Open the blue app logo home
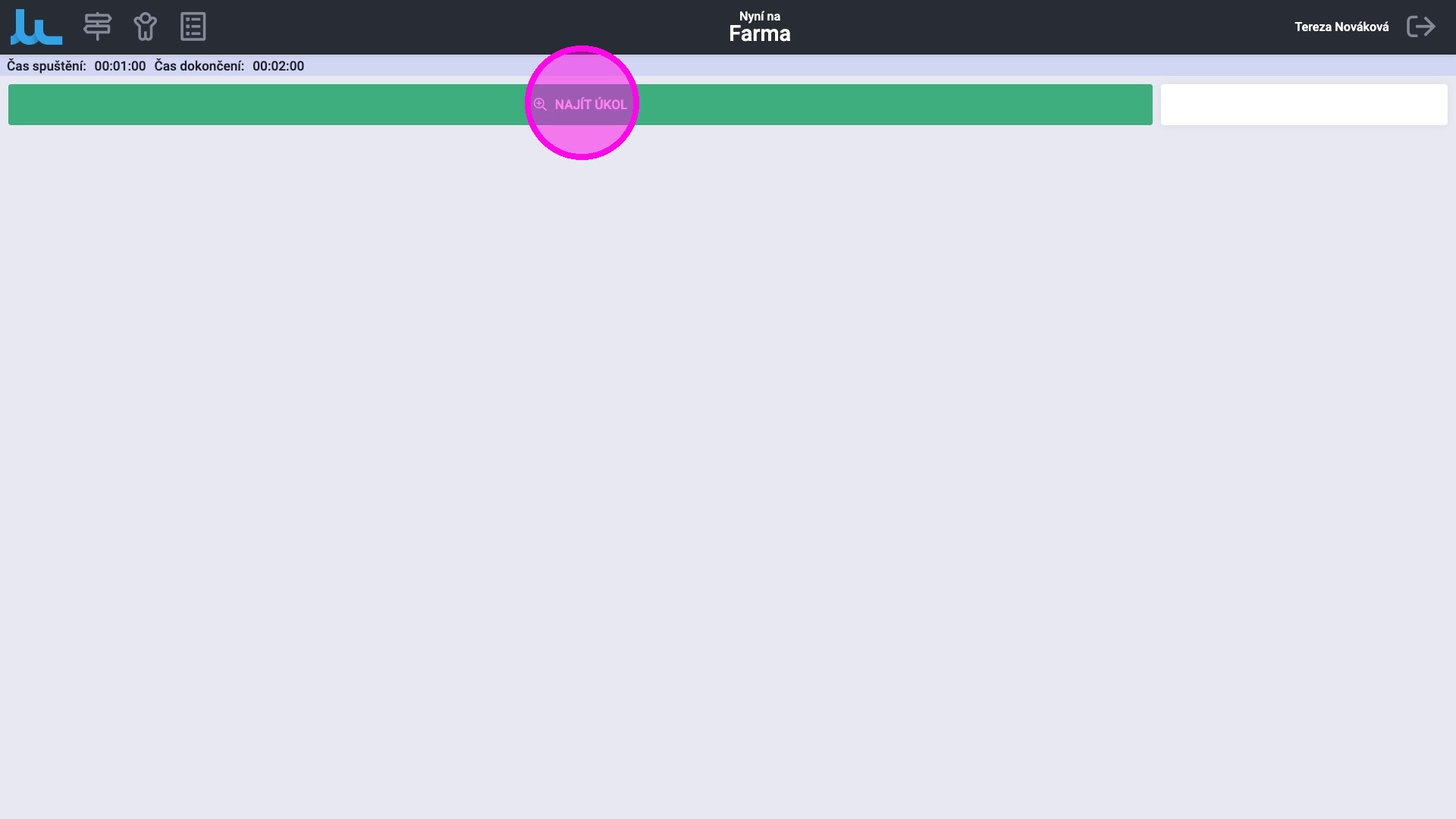1456x819 pixels. tap(36, 27)
